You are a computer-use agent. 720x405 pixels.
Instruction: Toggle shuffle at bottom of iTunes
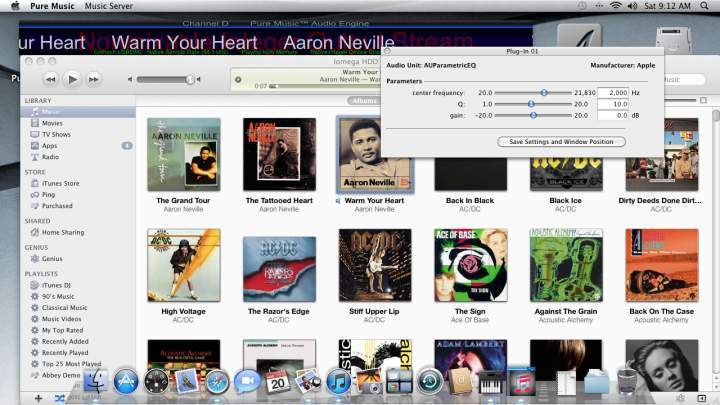[59, 398]
